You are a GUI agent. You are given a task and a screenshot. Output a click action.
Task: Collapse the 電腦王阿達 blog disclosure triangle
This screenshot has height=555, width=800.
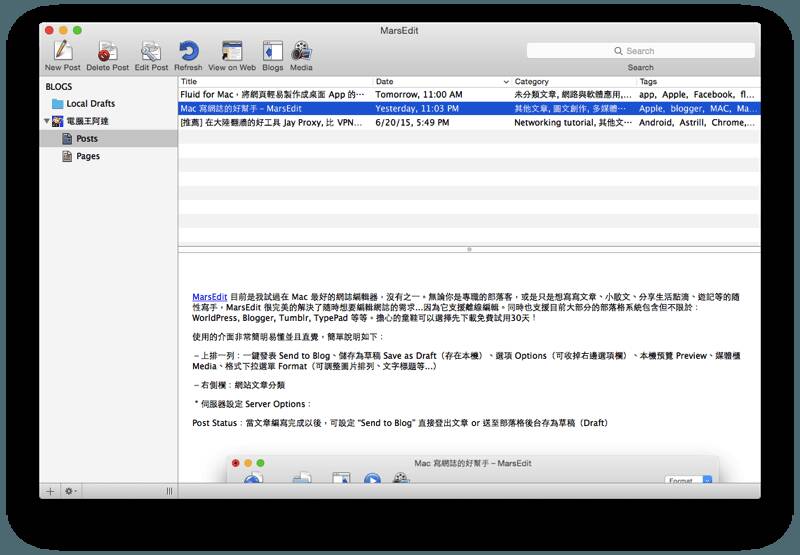(46, 121)
